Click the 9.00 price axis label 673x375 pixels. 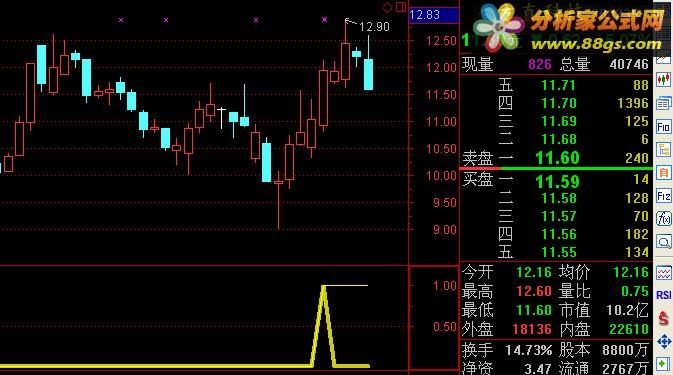click(x=445, y=230)
